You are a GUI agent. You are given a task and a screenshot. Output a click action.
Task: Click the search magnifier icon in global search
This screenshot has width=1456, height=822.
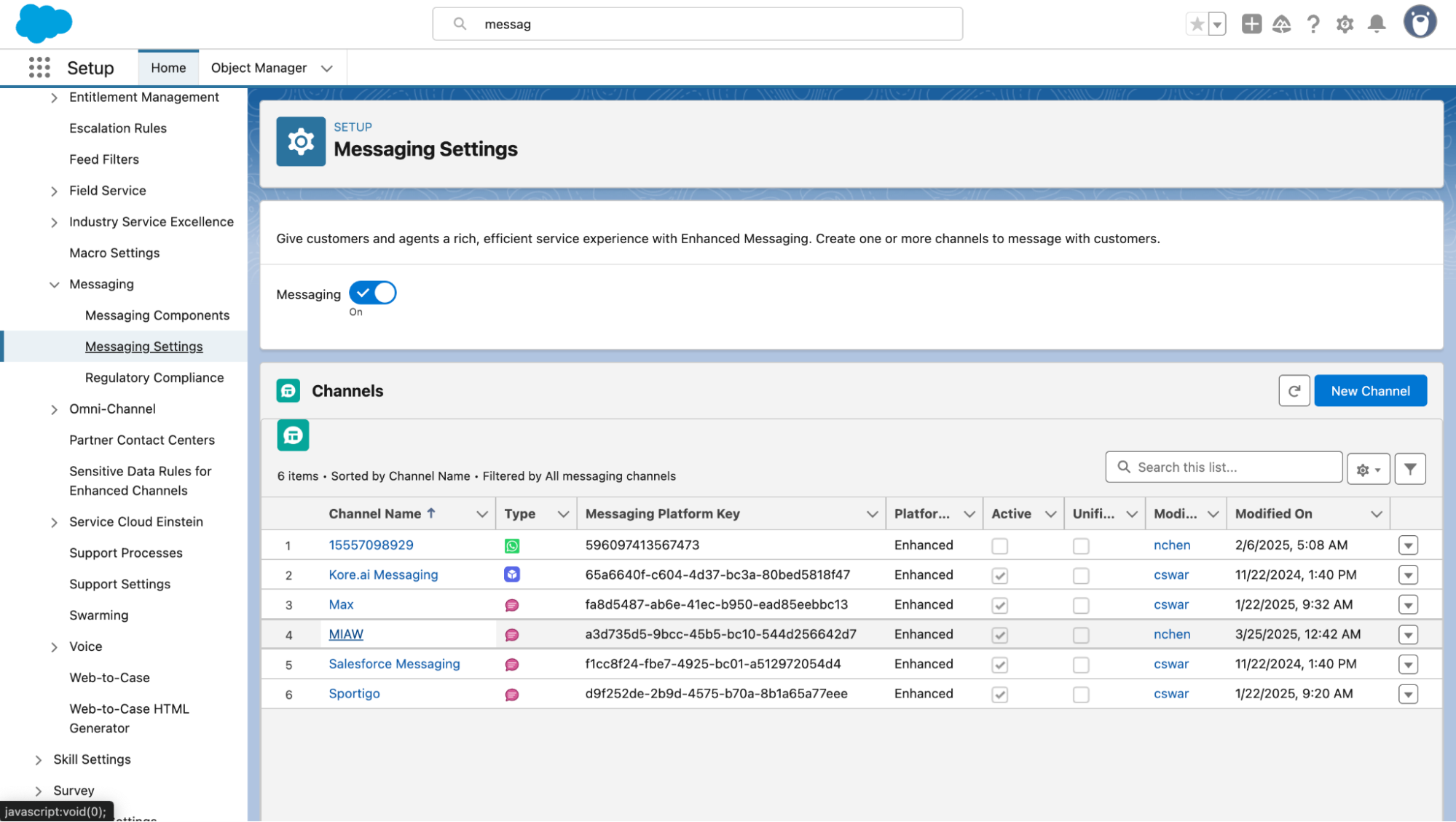pos(460,24)
